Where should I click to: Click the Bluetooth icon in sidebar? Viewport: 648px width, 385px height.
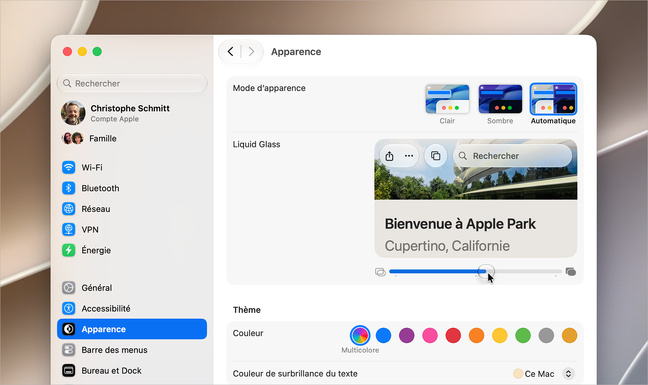coord(69,188)
